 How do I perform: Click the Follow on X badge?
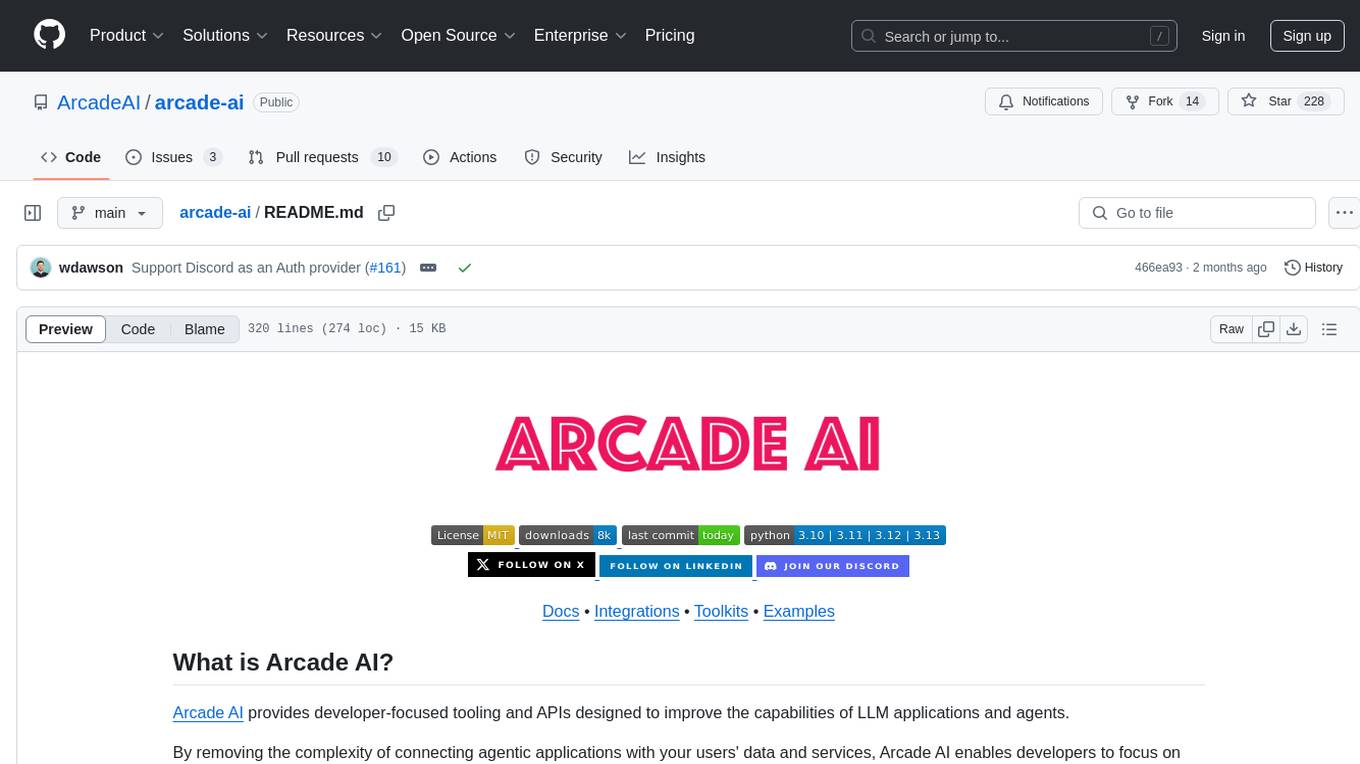pos(532,565)
